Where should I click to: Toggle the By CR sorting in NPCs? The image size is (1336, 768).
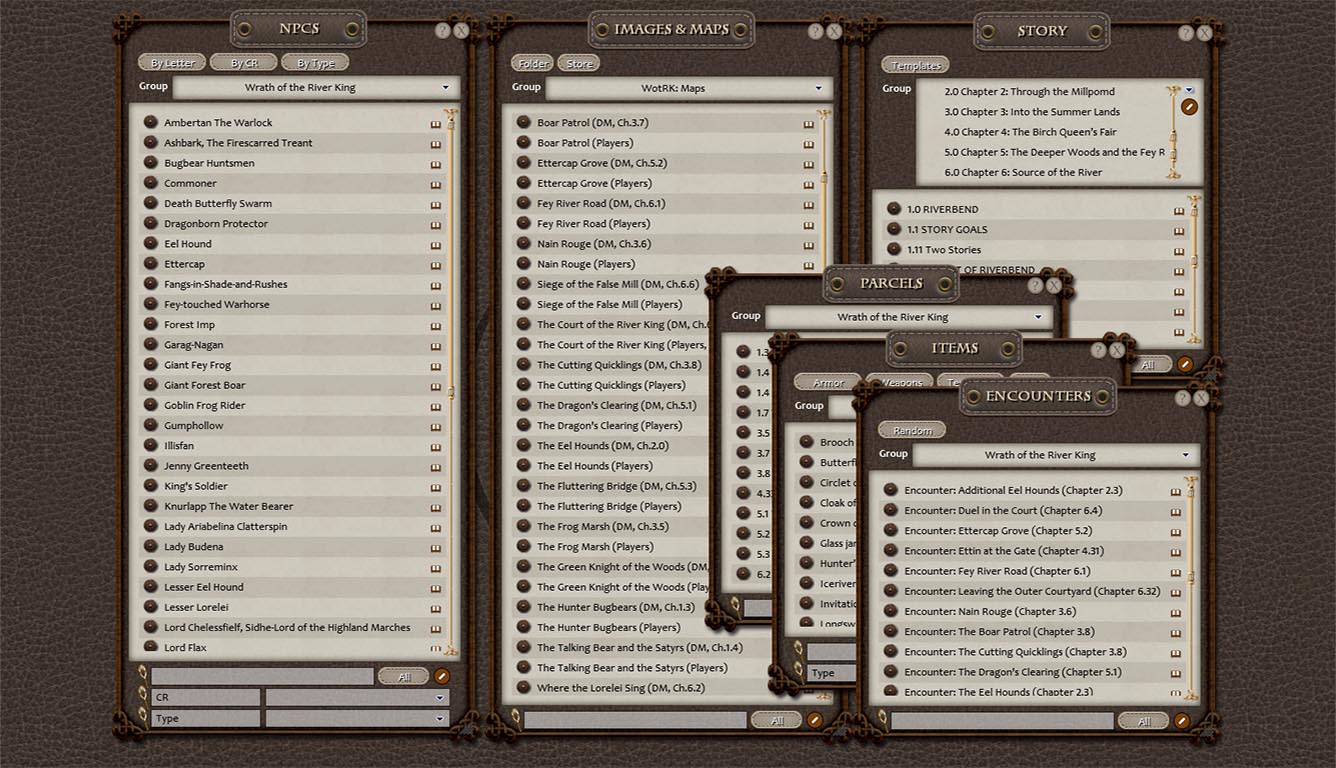pyautogui.click(x=243, y=62)
